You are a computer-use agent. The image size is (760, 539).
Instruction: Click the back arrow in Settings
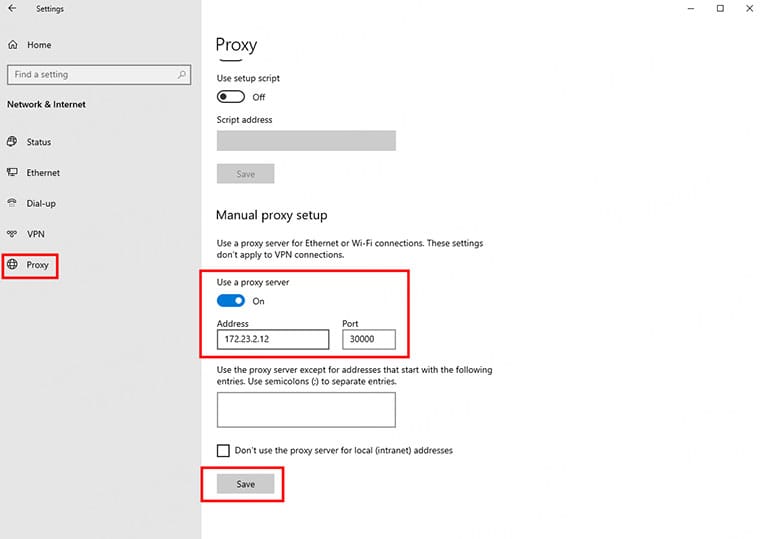[x=12, y=9]
